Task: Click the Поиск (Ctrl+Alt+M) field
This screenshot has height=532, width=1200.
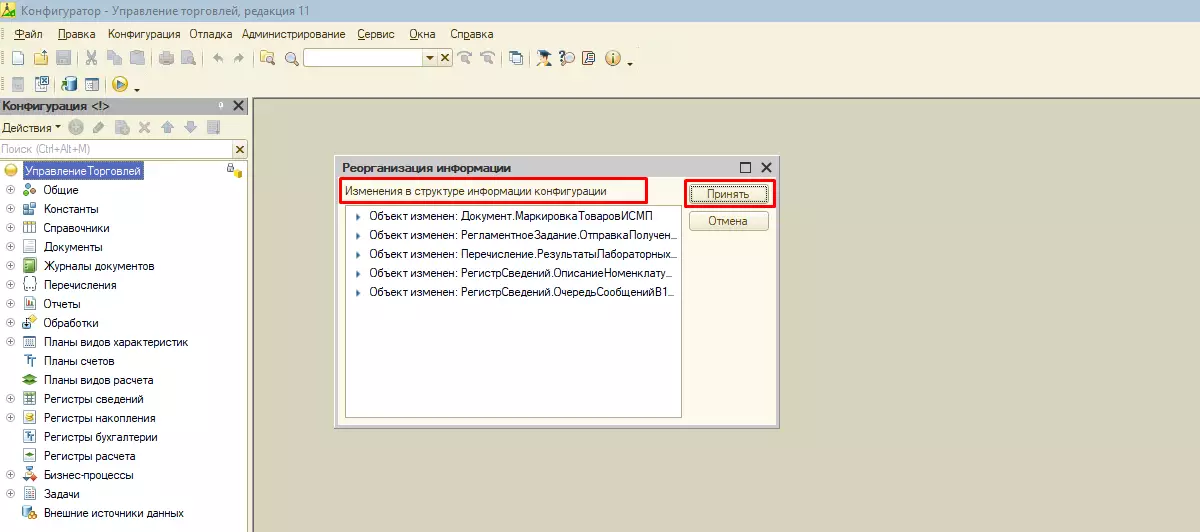Action: (115, 149)
